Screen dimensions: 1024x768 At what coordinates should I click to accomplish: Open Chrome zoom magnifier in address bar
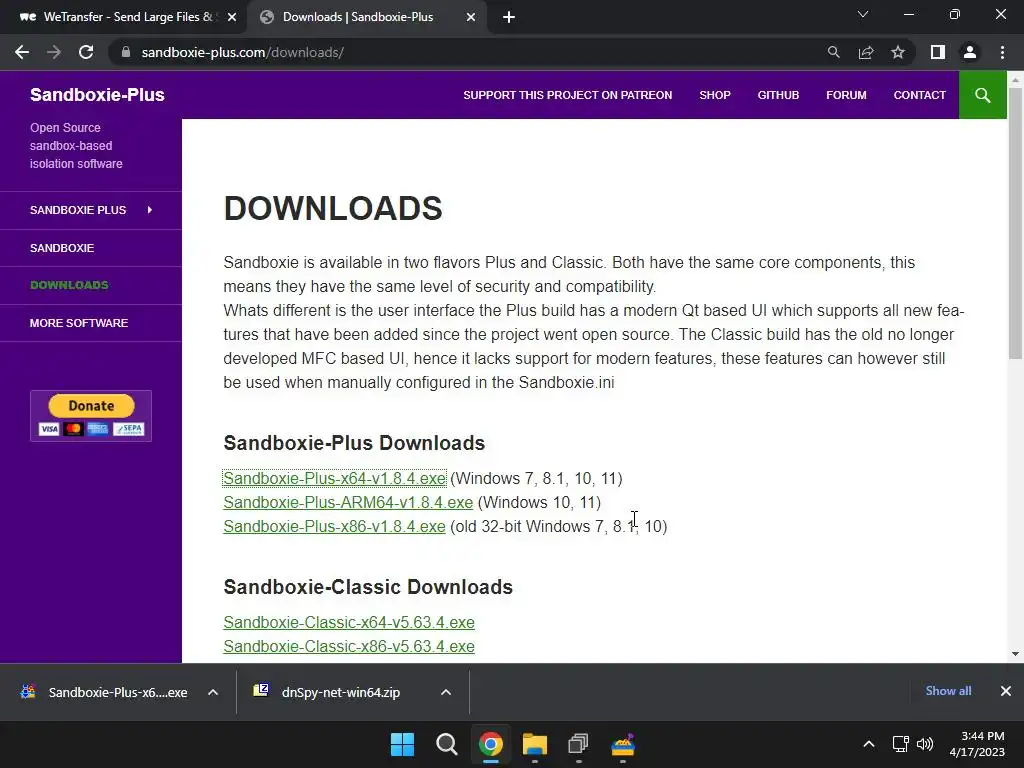tap(833, 52)
